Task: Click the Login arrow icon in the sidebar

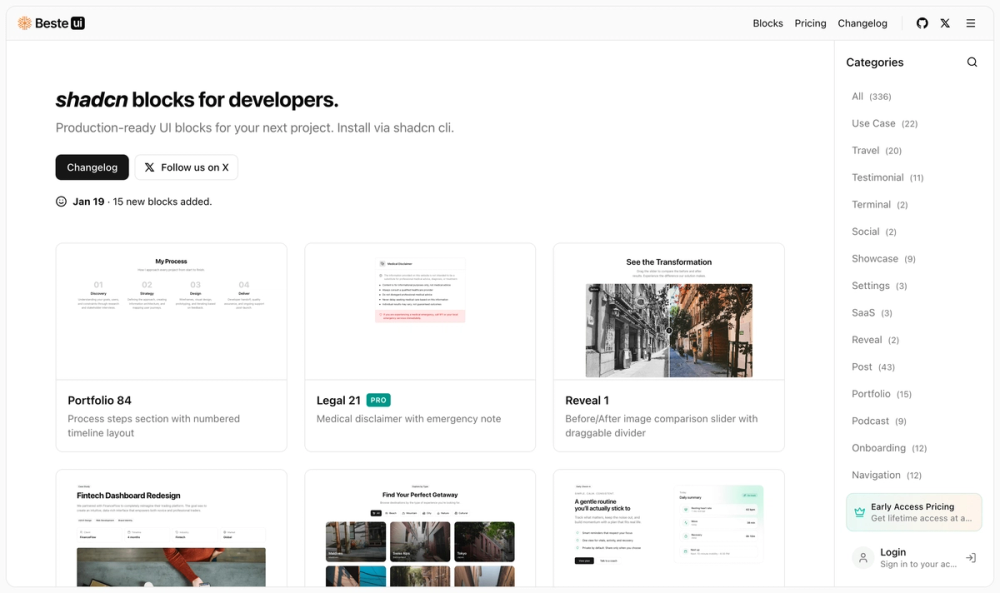Action: click(x=970, y=557)
